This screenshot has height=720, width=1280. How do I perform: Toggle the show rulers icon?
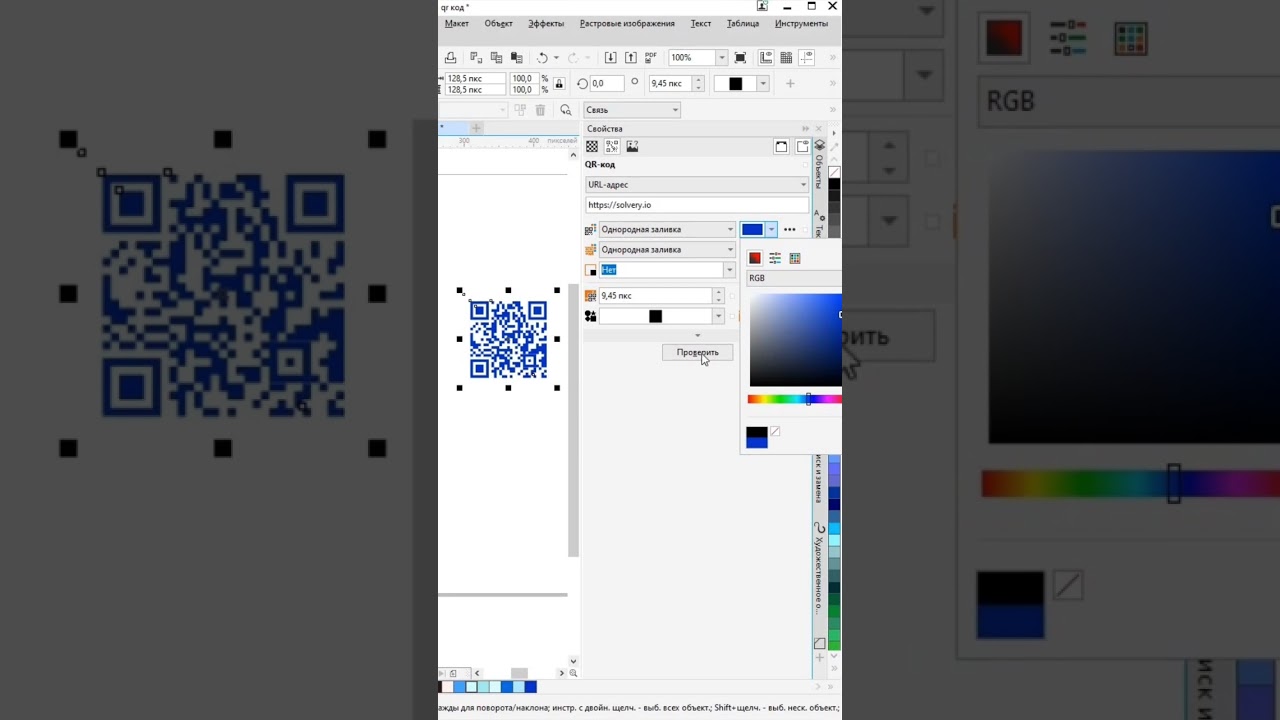[766, 58]
